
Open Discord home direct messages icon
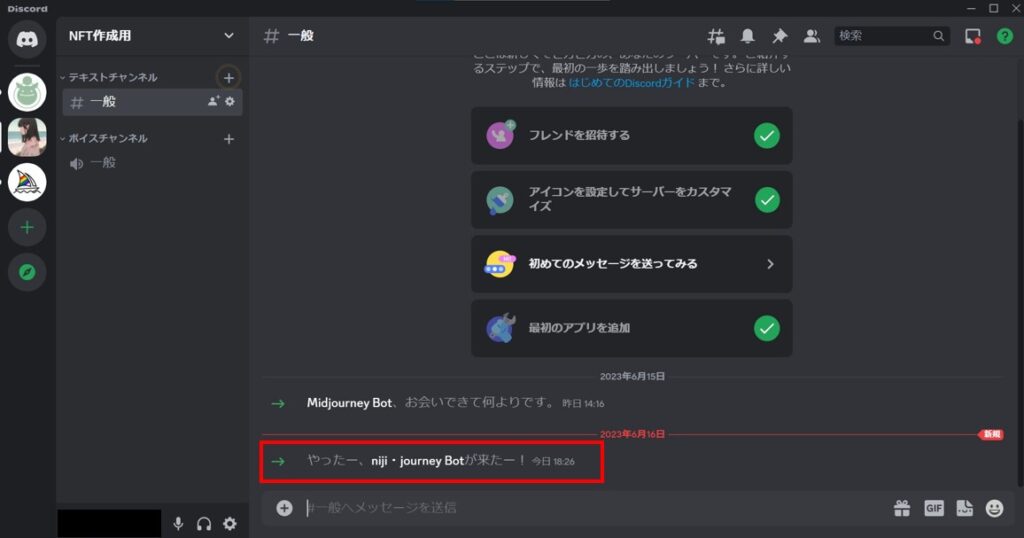tap(27, 39)
